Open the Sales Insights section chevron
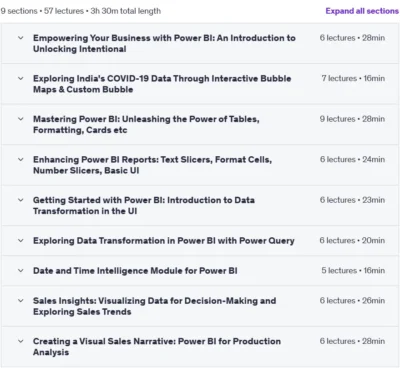Image resolution: width=400 pixels, height=368 pixels. pos(21,301)
